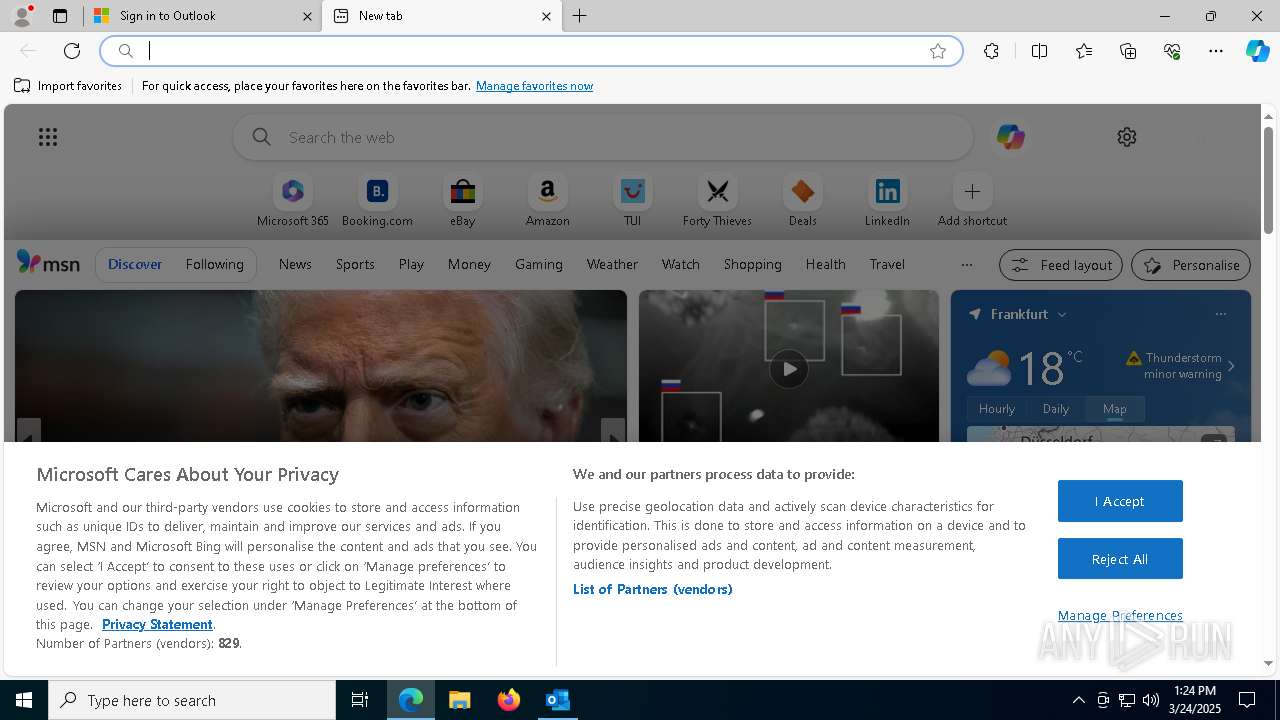Switch weather to Map tab
1280x720 pixels.
(x=1115, y=408)
